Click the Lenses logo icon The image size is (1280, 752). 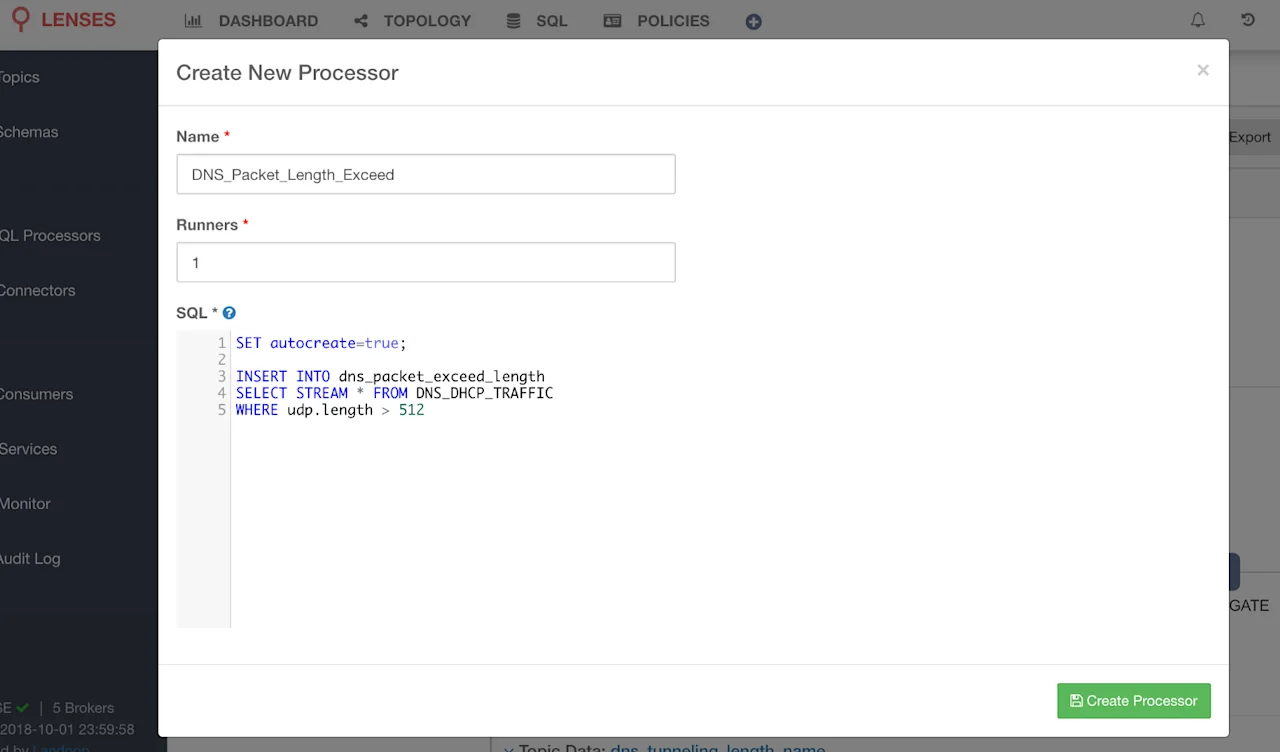click(x=20, y=20)
